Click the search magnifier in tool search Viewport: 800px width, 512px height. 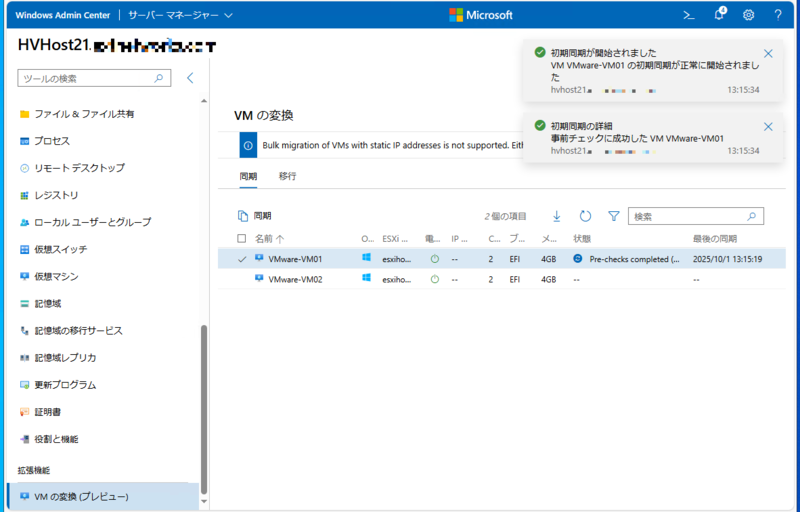(159, 78)
